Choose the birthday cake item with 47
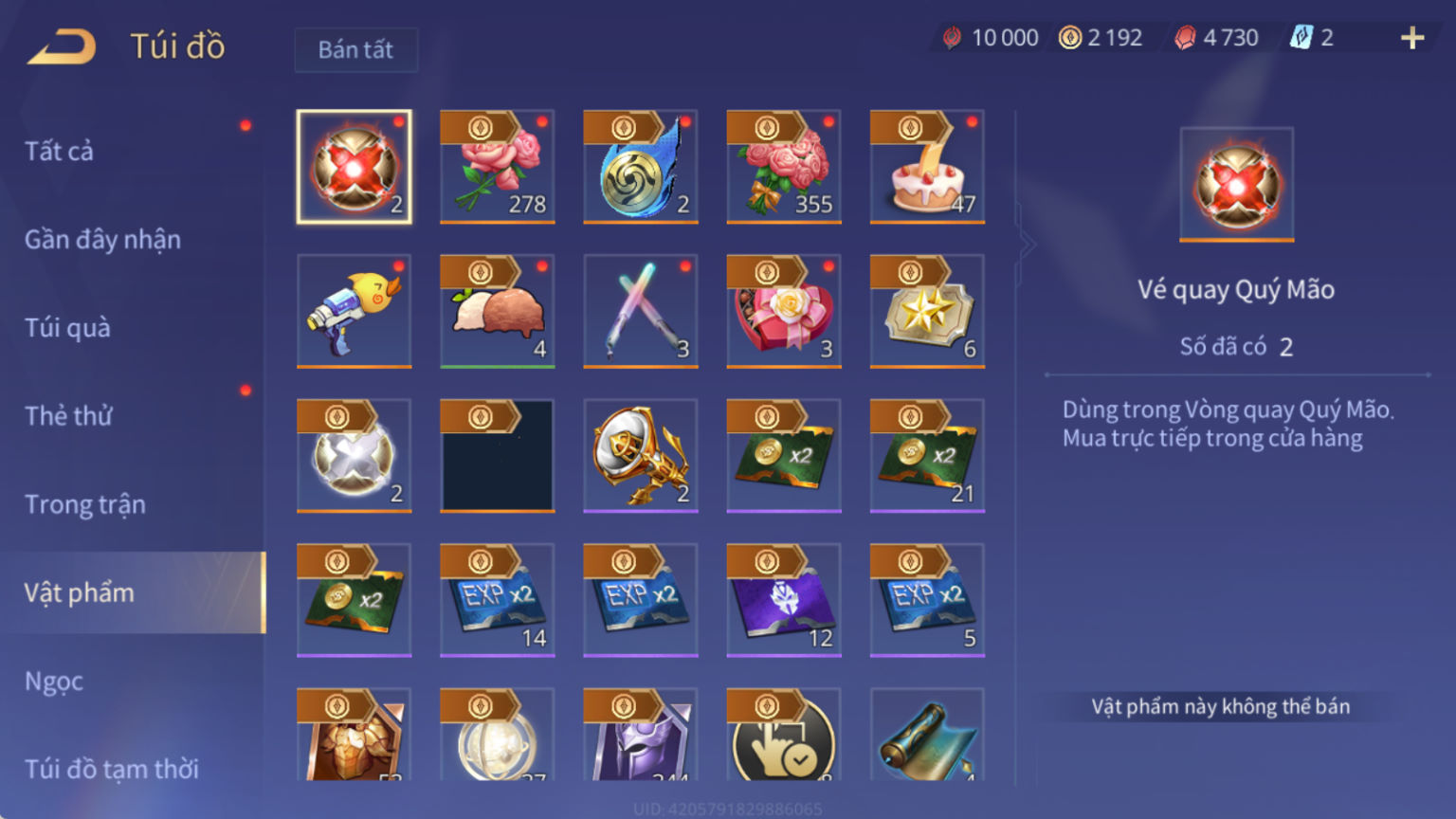The width and height of the screenshot is (1456, 819). [x=927, y=167]
